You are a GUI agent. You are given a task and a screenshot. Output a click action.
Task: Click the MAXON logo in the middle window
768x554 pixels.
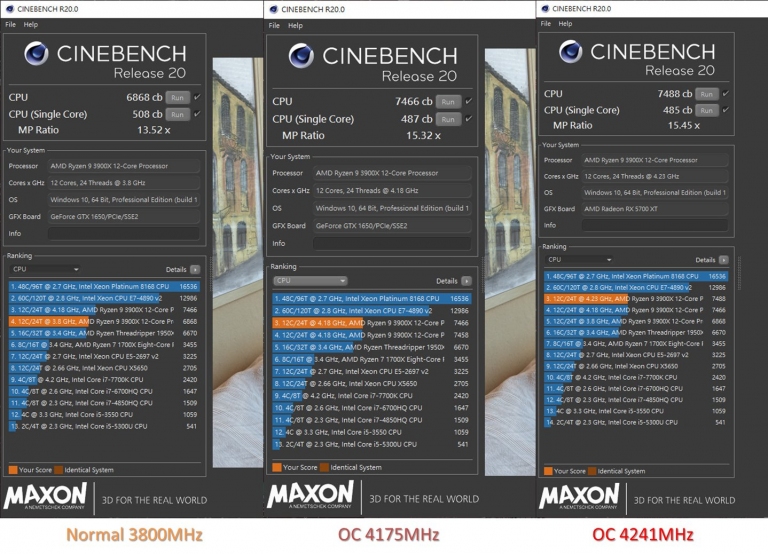pyautogui.click(x=310, y=495)
